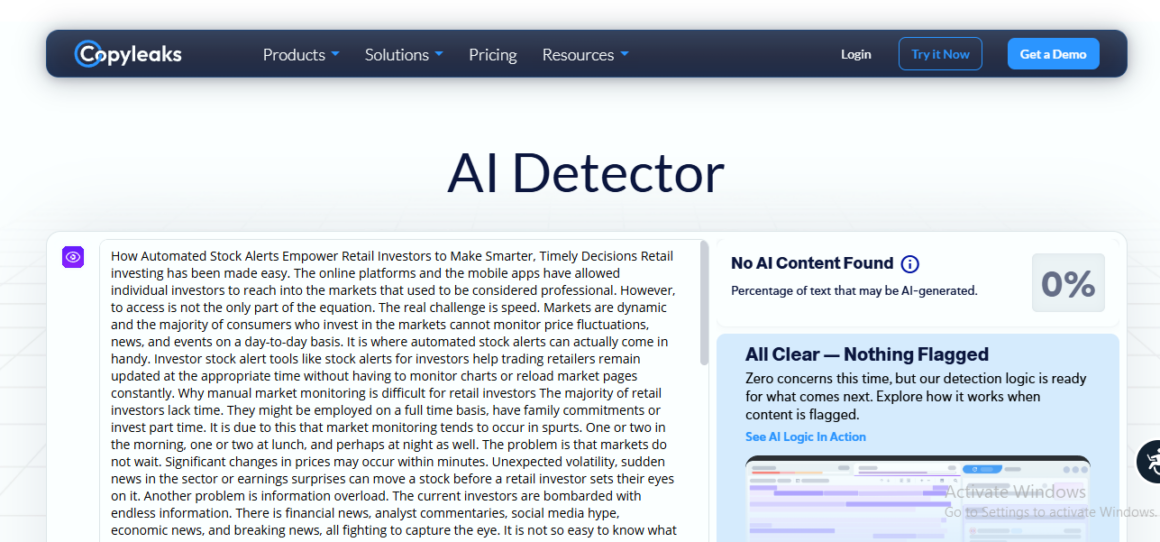Go to the Pricing page

493,55
